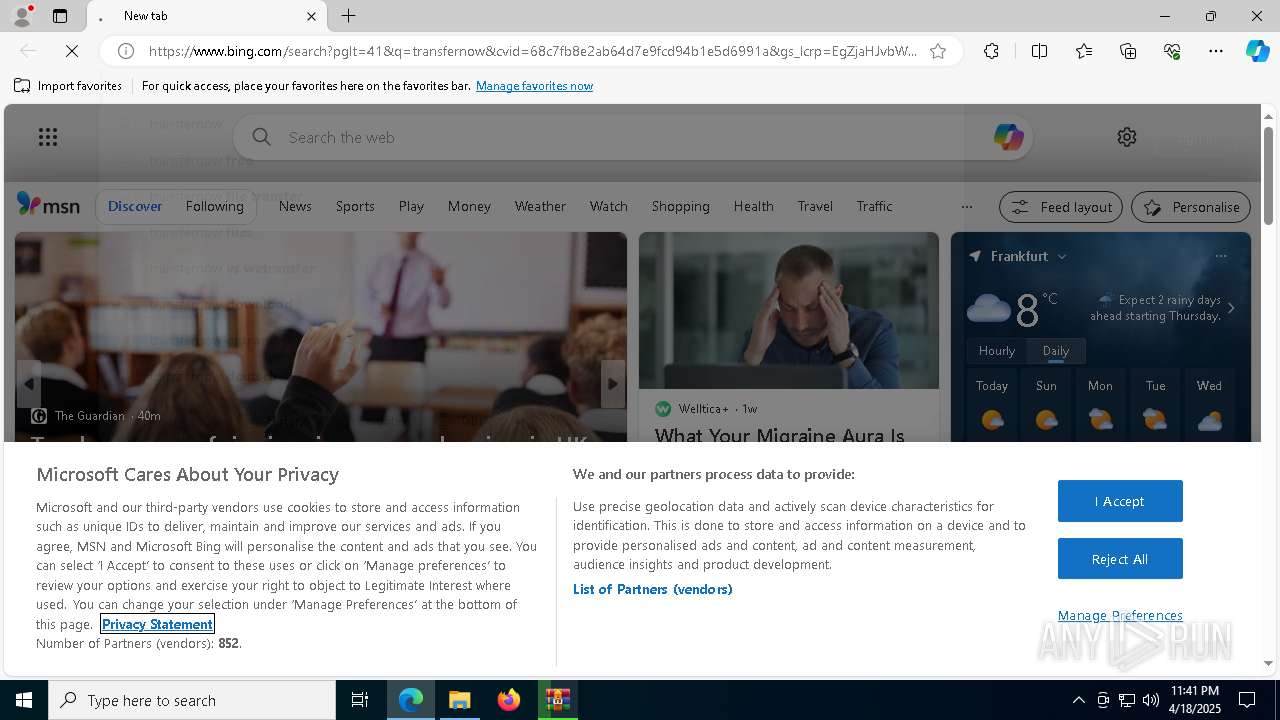Open the Windows Start menu
1280x720 pixels.
24,700
